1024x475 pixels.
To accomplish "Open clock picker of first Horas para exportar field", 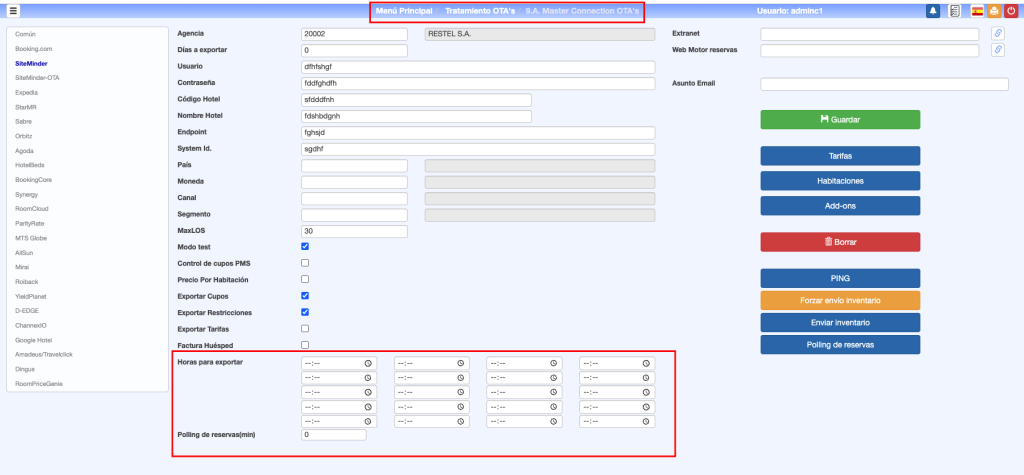I will (x=368, y=363).
